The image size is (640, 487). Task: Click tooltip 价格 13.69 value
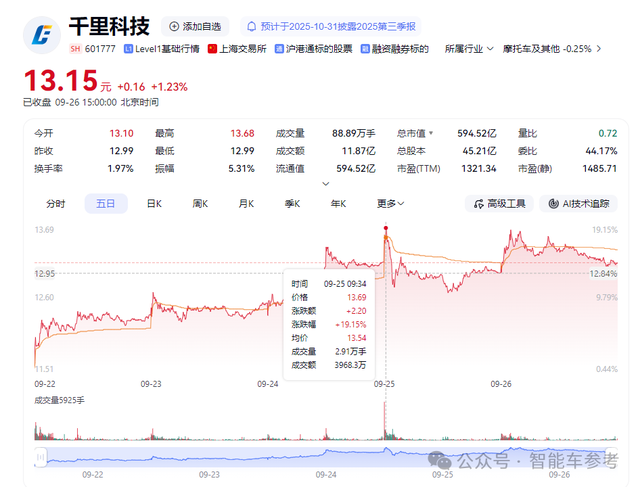357,298
